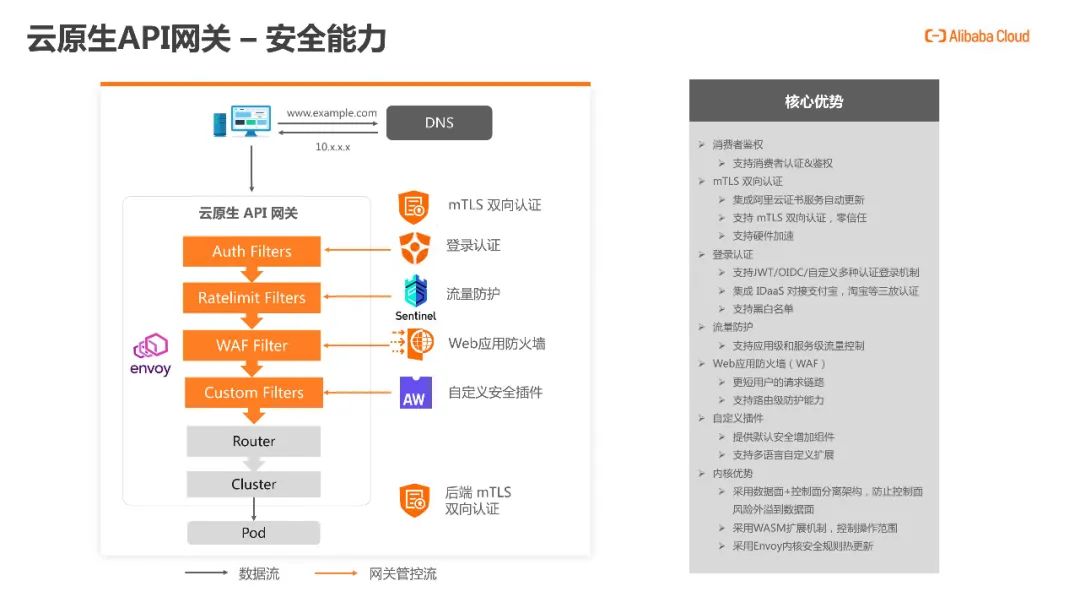
Task: Click the login authentication icon beside 登录认证
Action: click(415, 248)
